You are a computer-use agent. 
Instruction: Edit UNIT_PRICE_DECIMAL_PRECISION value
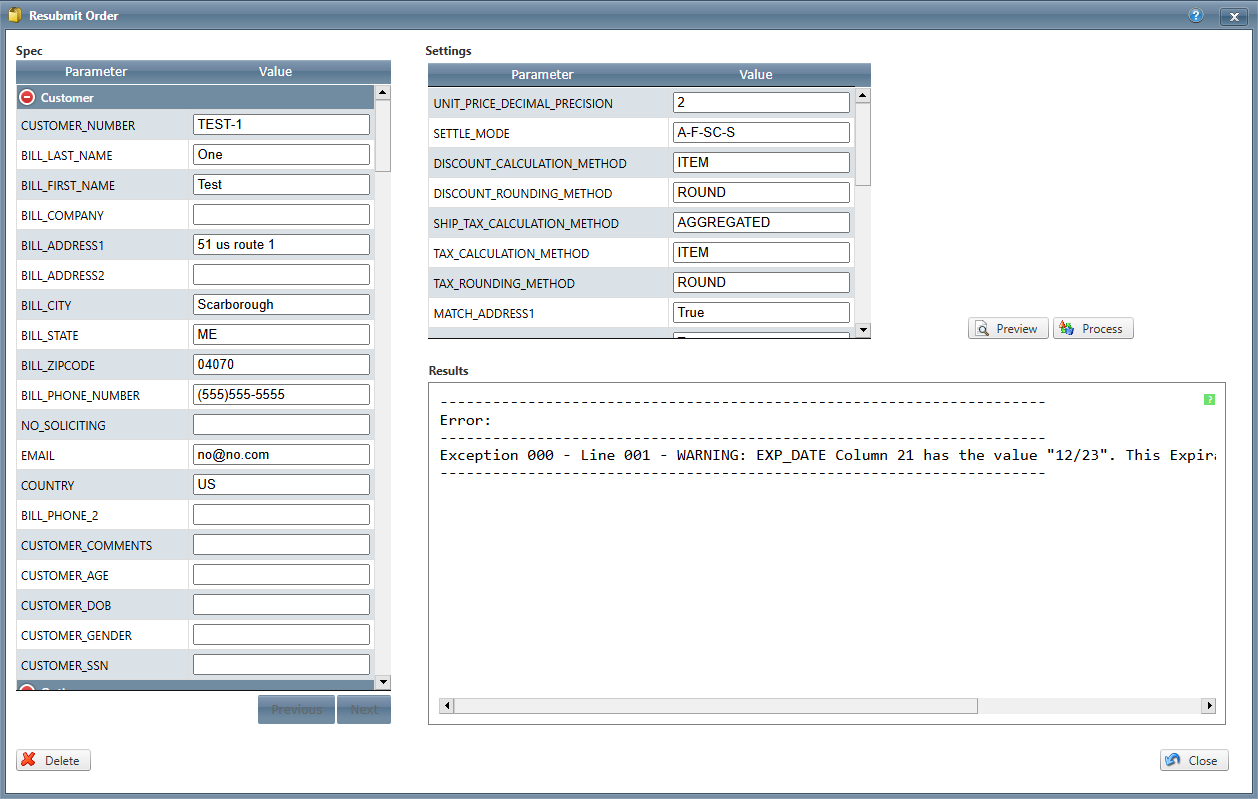(x=761, y=102)
